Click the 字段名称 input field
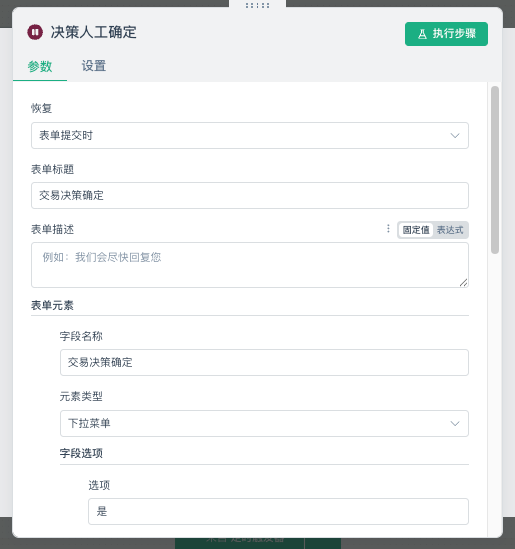Viewport: 515px width, 549px height. click(264, 362)
